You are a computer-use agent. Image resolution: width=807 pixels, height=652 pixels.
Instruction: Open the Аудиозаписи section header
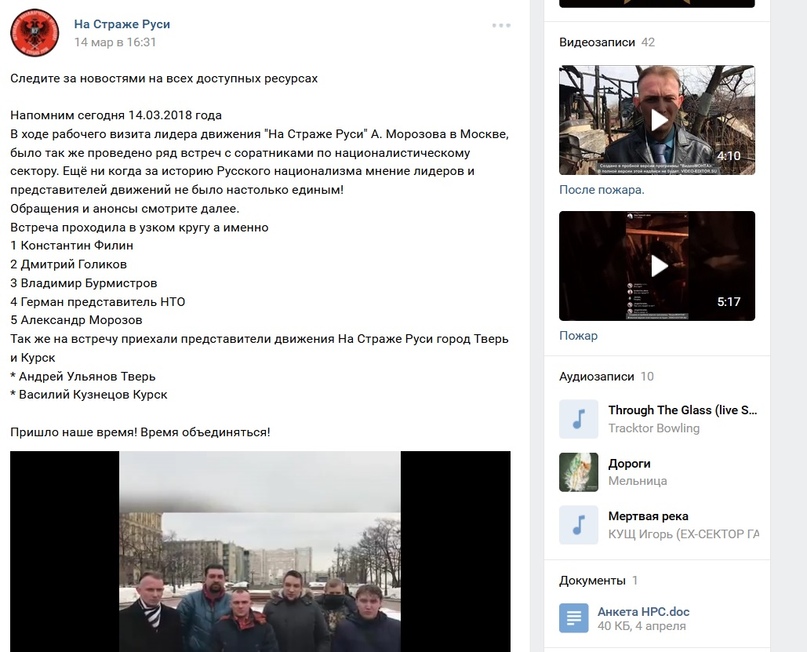coord(597,377)
